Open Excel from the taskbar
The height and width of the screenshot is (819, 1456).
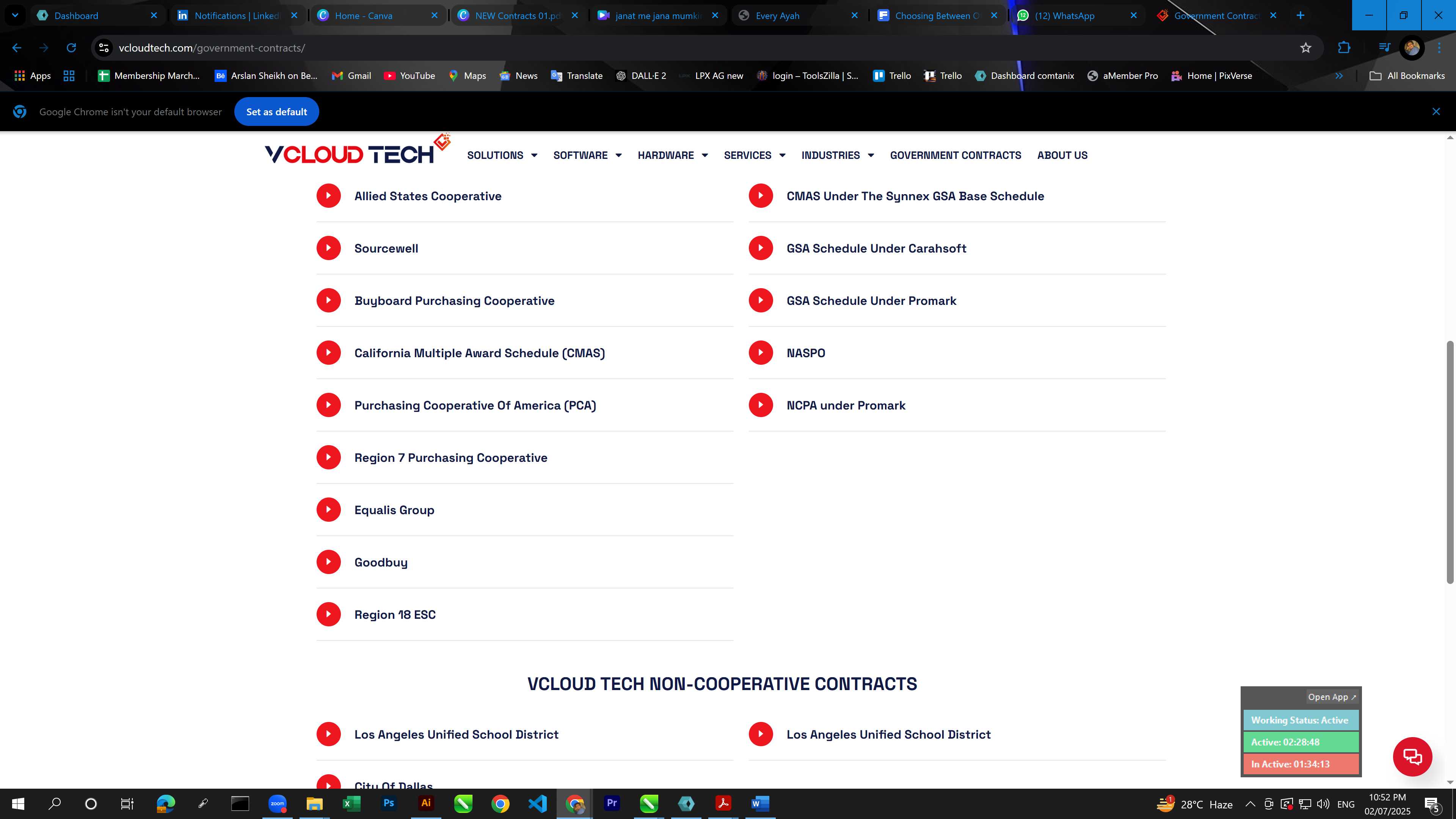(351, 803)
